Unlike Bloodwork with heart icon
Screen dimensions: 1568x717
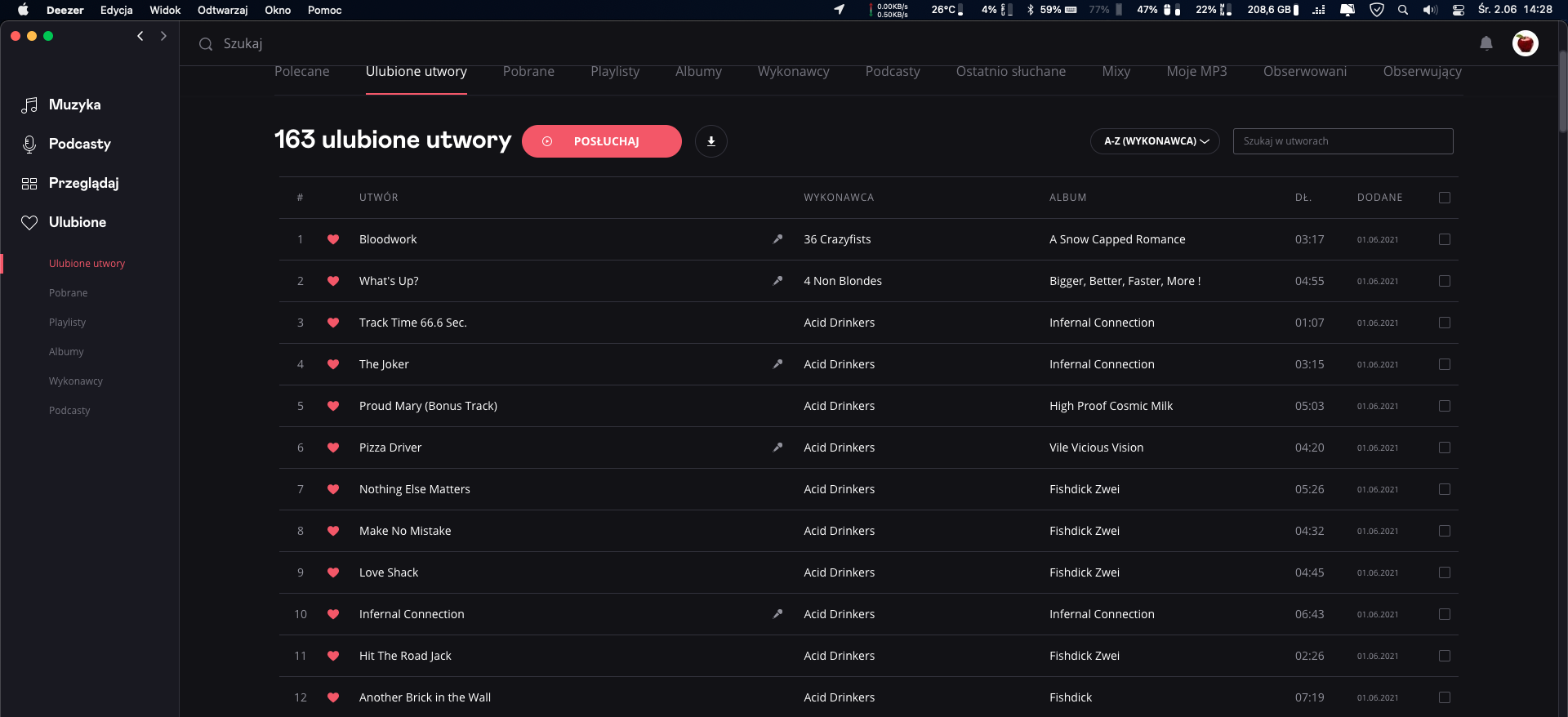(x=333, y=239)
